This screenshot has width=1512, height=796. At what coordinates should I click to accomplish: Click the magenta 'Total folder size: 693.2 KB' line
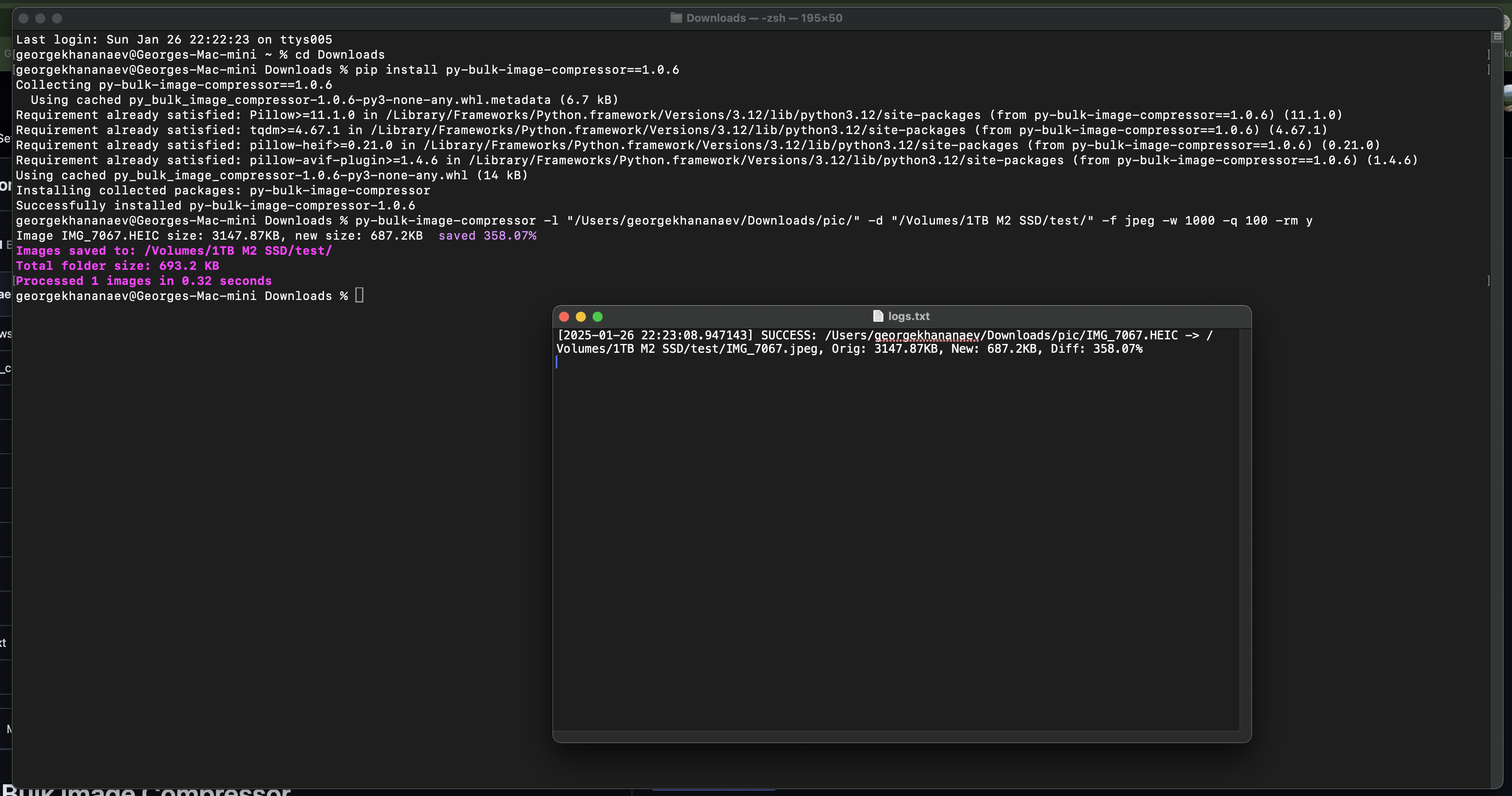click(117, 266)
